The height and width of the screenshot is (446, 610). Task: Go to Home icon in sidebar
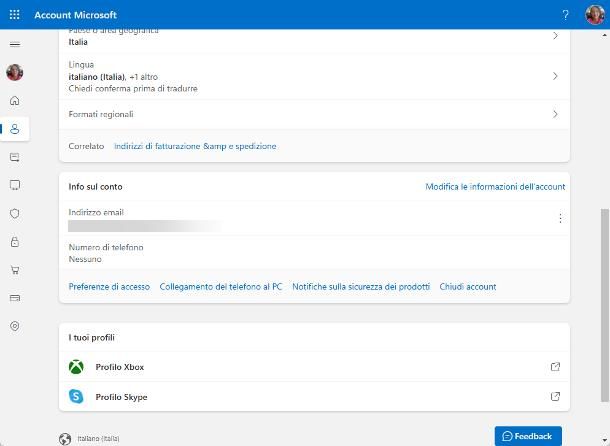tap(15, 101)
